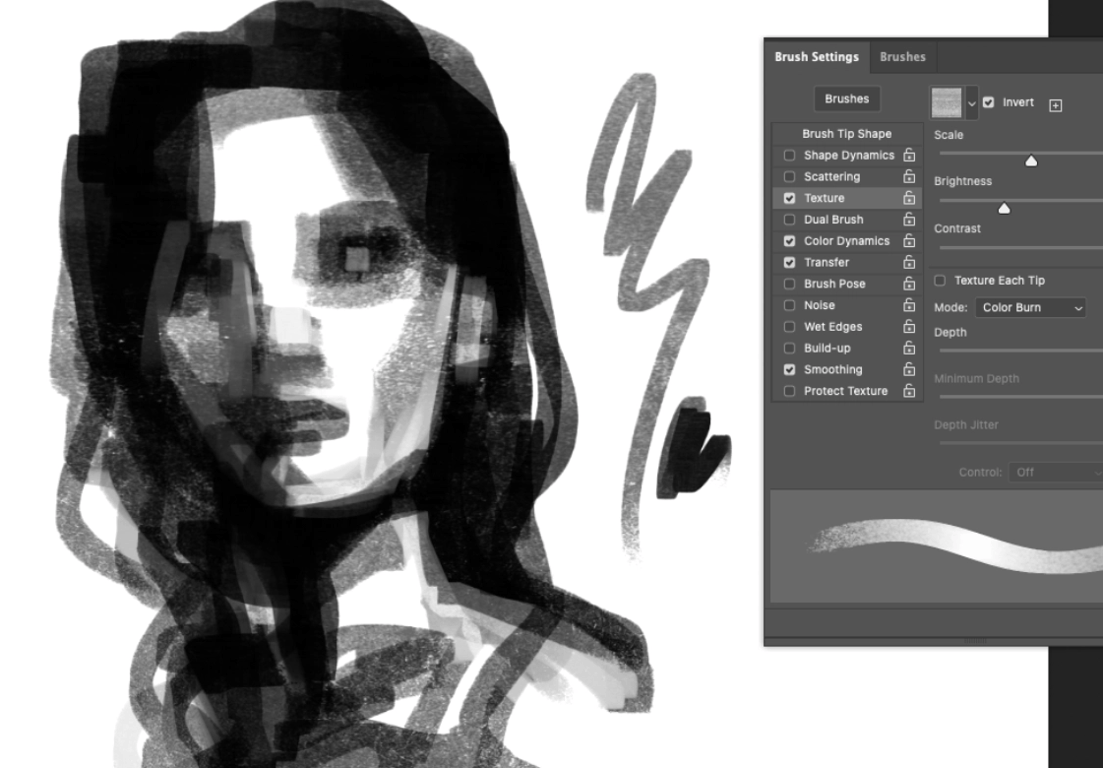
Task: Click the Contrast slider track
Action: click(1021, 248)
